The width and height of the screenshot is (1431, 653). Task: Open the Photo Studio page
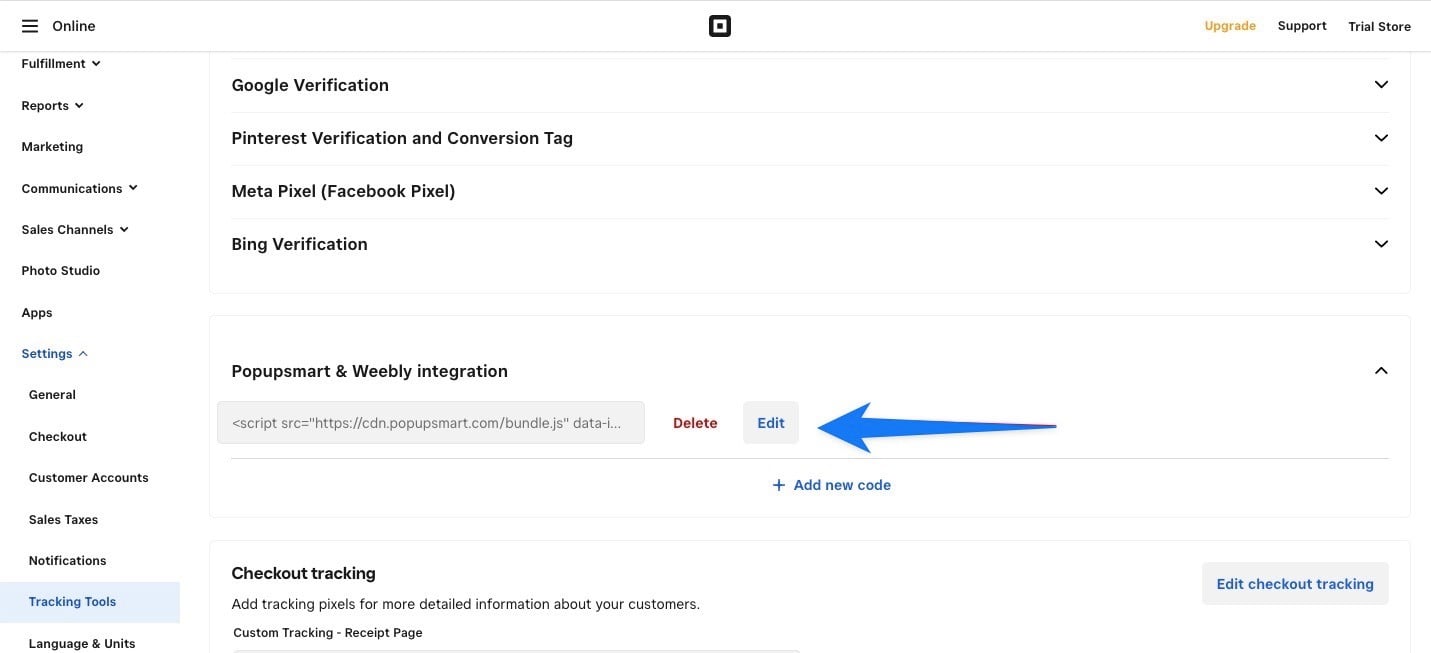click(61, 271)
